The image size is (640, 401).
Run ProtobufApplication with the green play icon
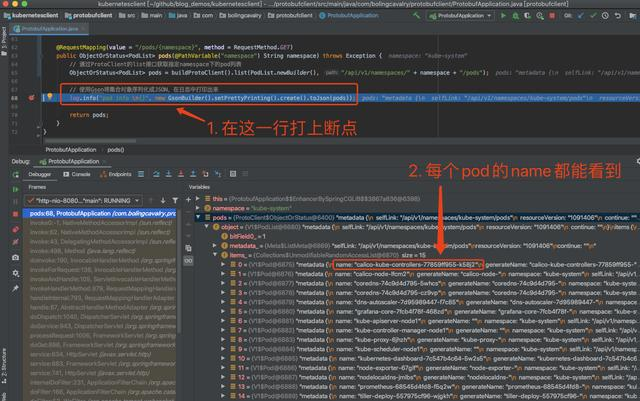[x=503, y=16]
